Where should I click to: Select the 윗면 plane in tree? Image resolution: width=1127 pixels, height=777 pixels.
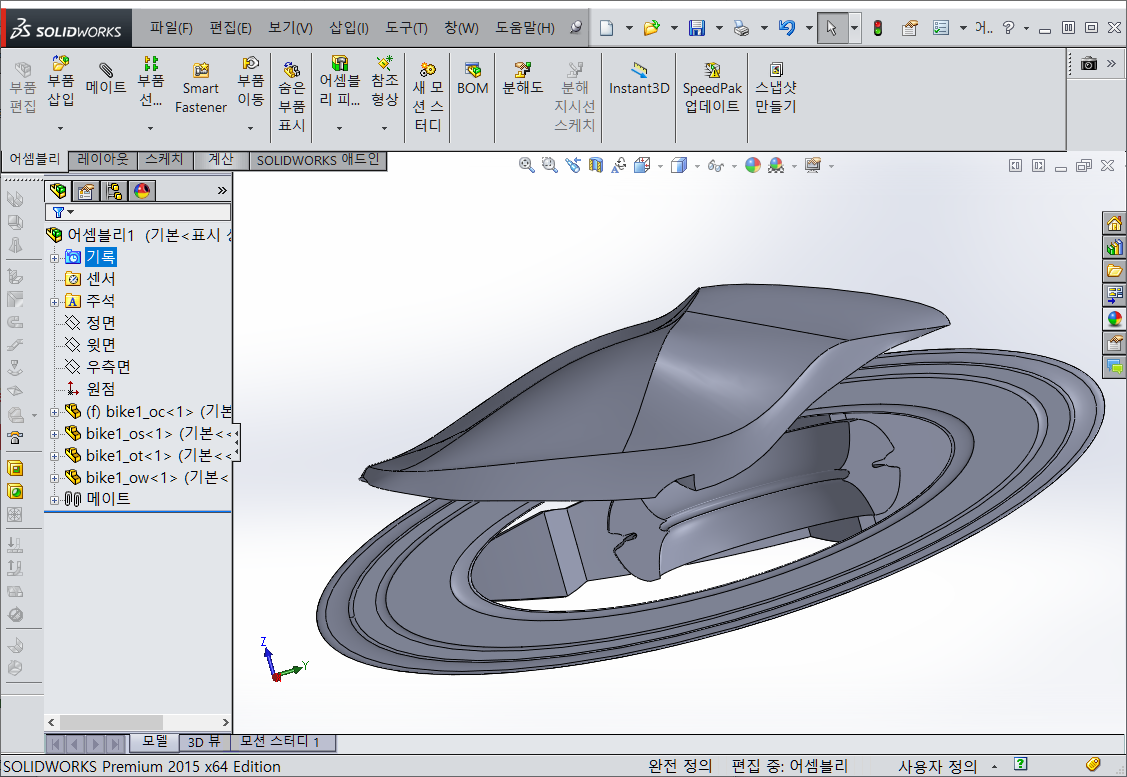(x=101, y=345)
